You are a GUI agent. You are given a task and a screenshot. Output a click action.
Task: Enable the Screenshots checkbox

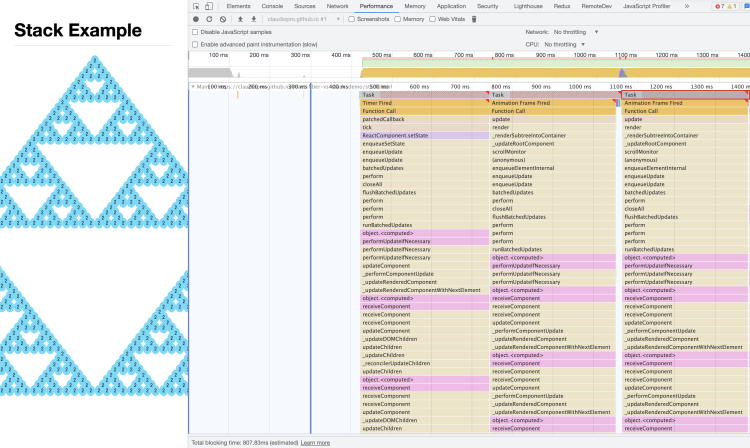coord(352,19)
